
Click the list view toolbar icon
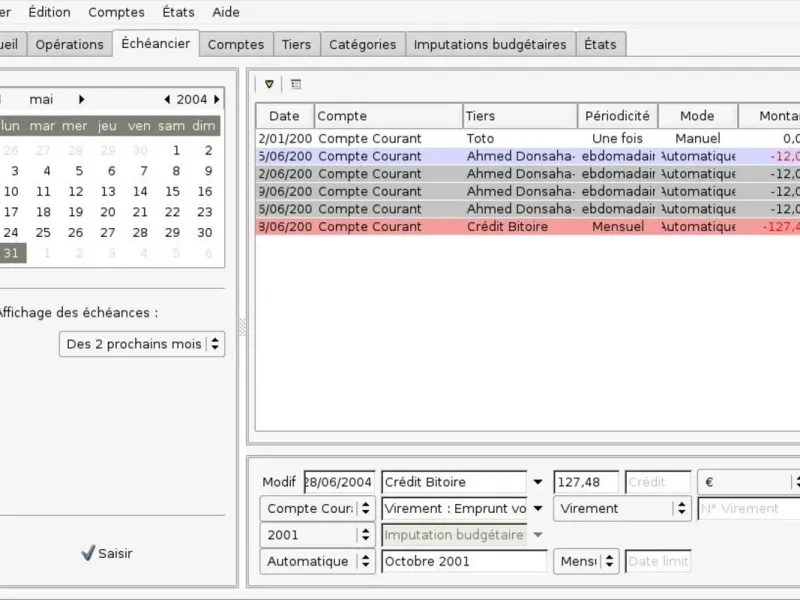[x=296, y=84]
